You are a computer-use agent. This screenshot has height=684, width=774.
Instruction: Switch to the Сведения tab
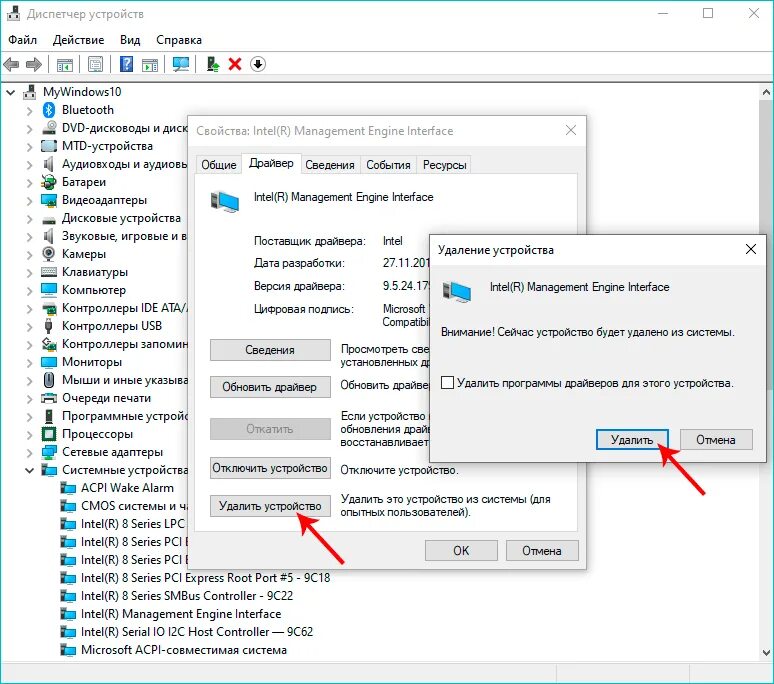[x=330, y=165]
